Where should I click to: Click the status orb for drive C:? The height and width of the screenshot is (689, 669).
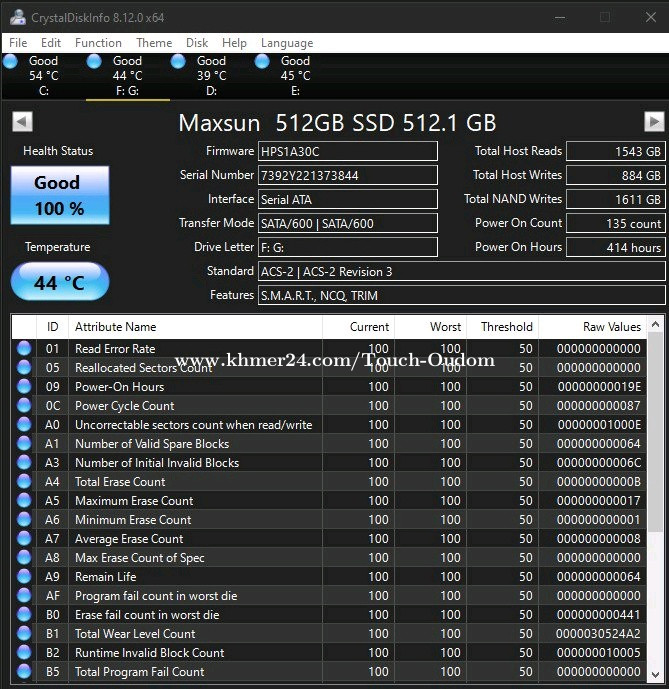[x=10, y=62]
